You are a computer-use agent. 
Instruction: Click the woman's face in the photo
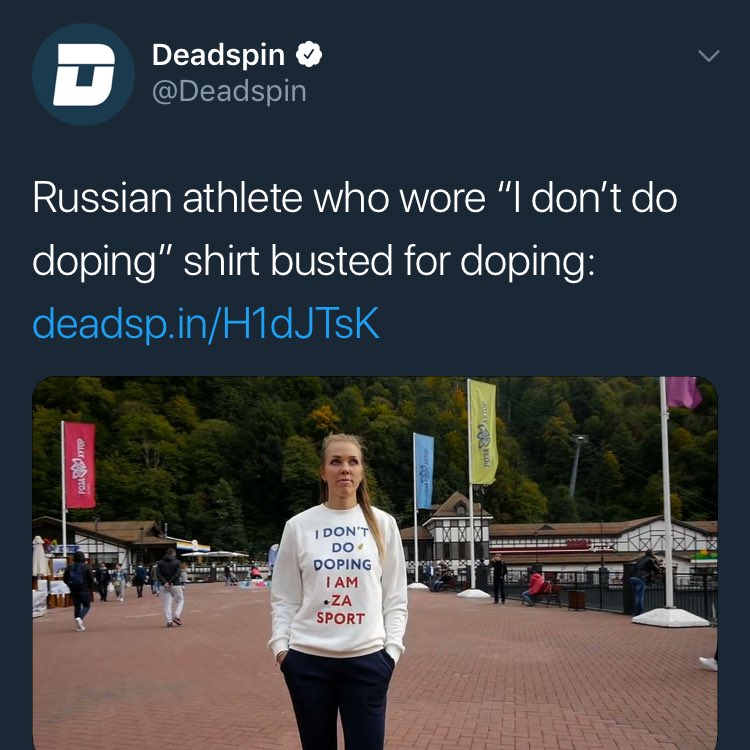(342, 474)
